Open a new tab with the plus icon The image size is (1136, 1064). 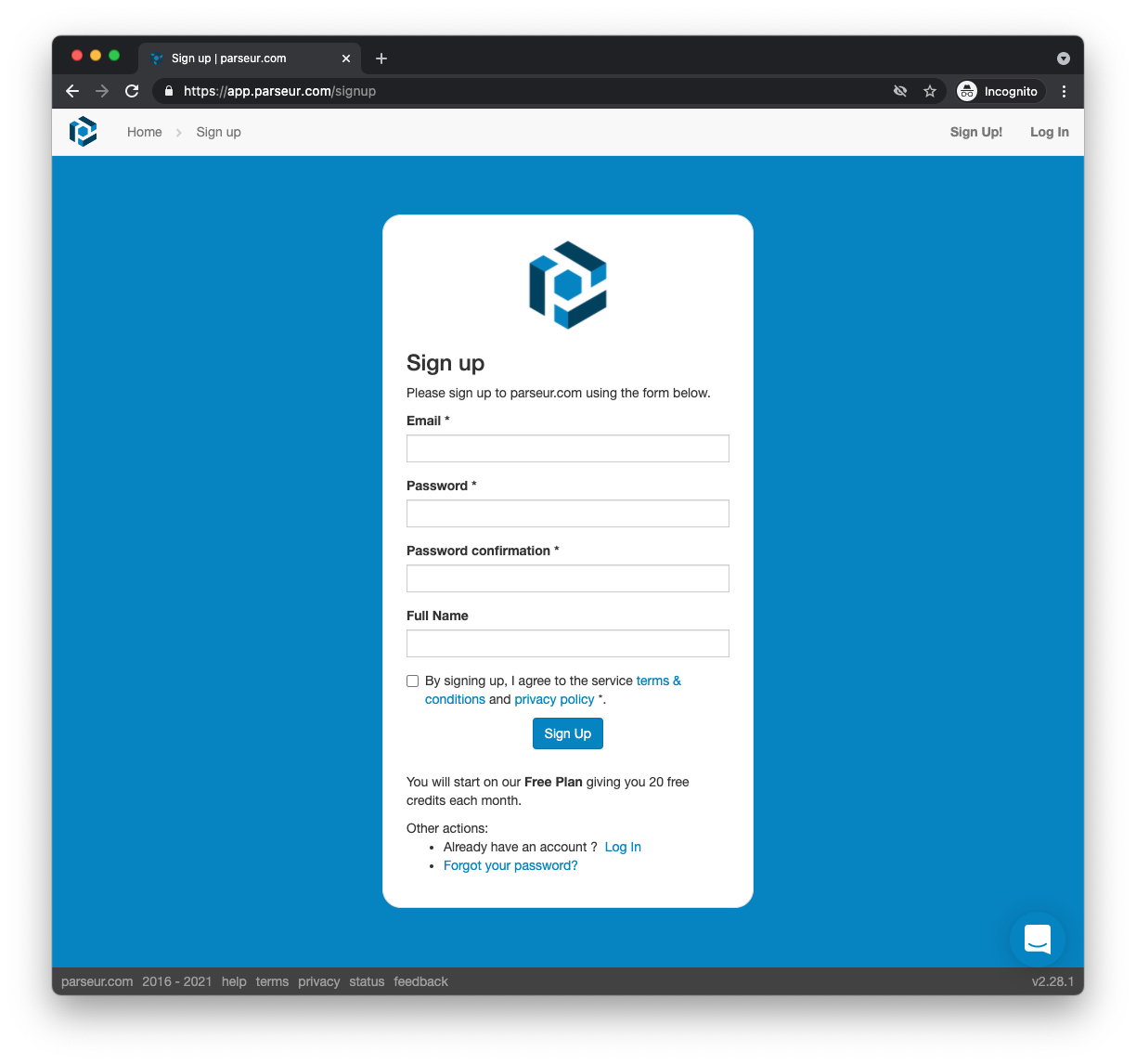point(381,58)
